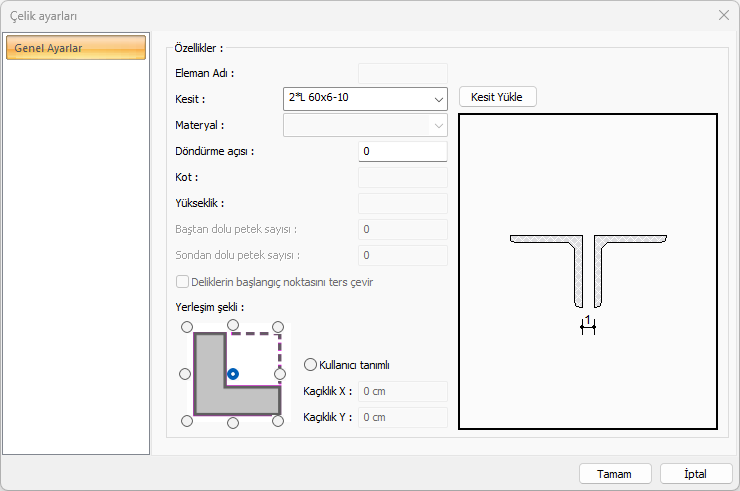
Task: Enable the Kullanıcı tanımlı radio option
Action: pos(310,365)
